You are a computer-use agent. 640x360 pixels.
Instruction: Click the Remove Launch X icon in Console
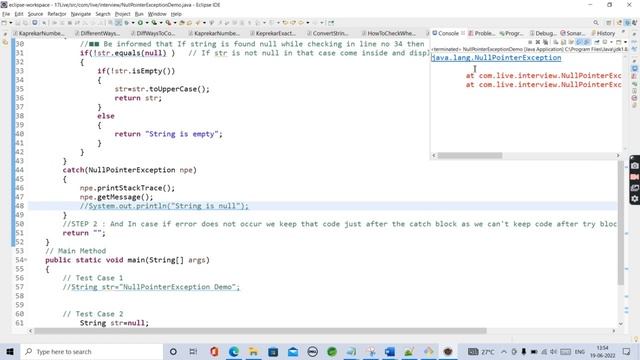tap(538, 42)
